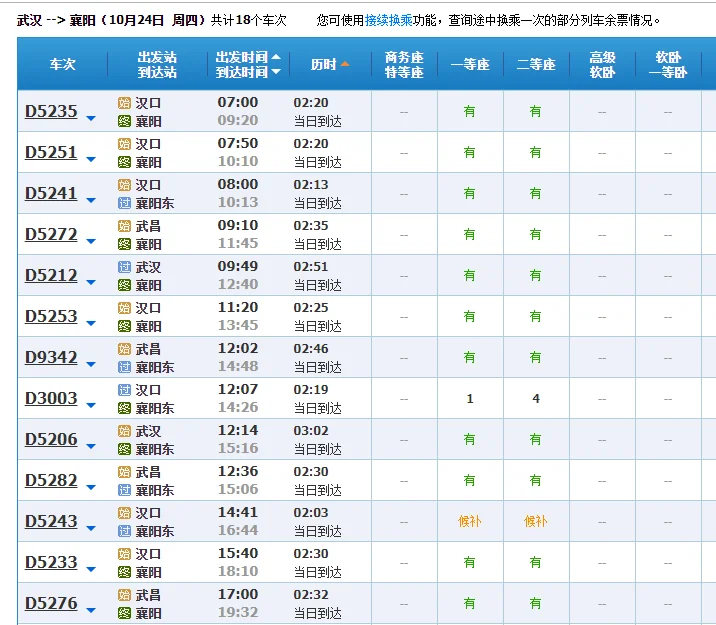
Task: Open train D5272 details link
Action: coord(51,235)
